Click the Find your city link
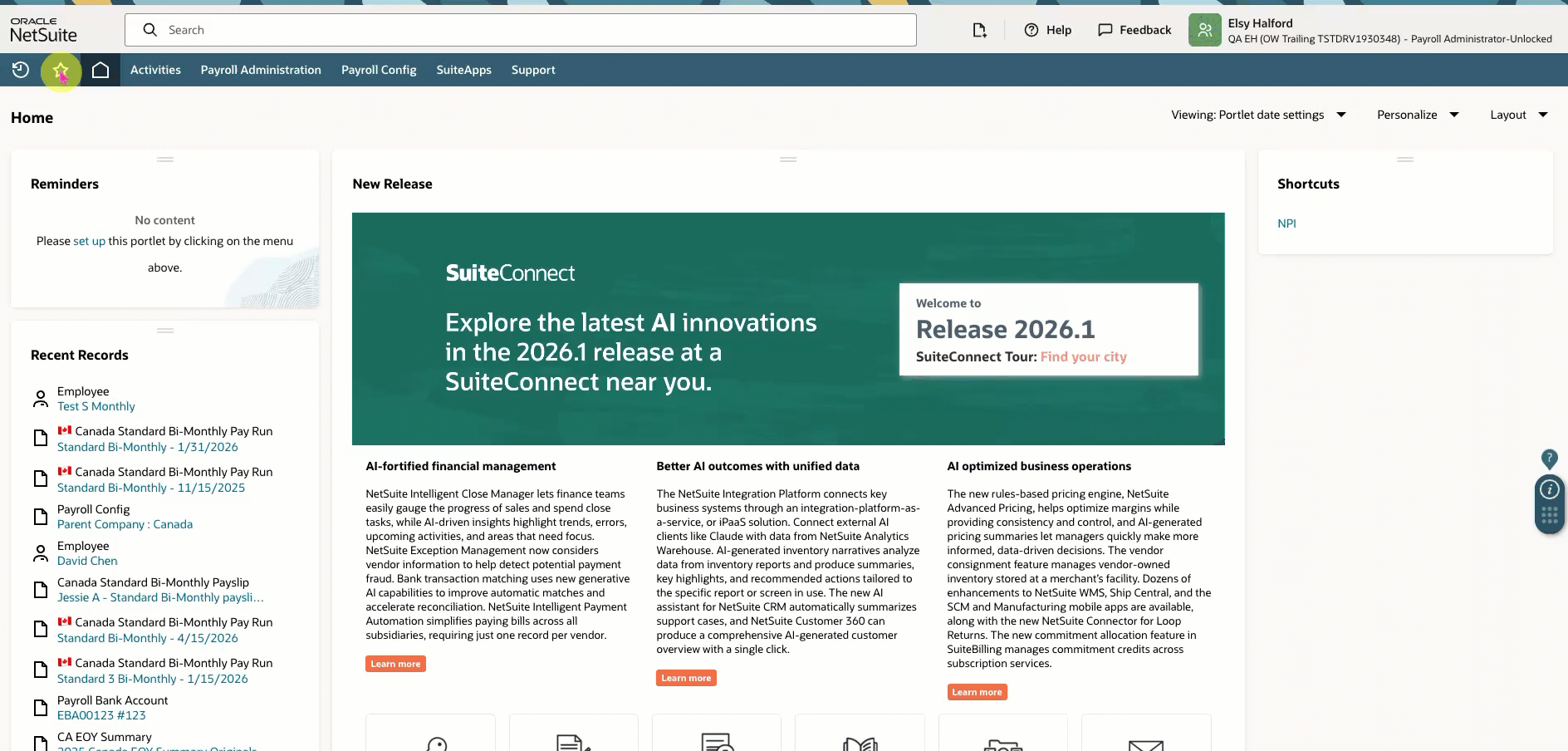 point(1083,356)
